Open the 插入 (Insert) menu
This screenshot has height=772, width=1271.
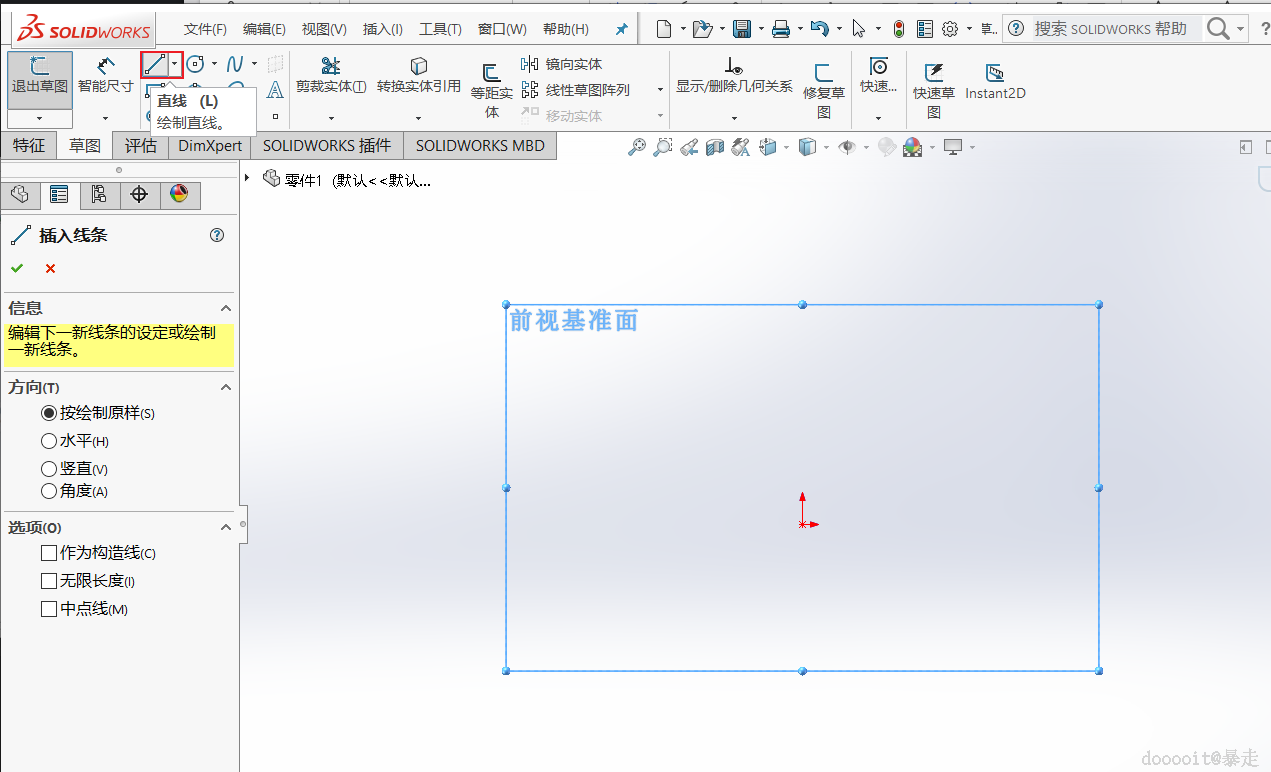click(382, 29)
